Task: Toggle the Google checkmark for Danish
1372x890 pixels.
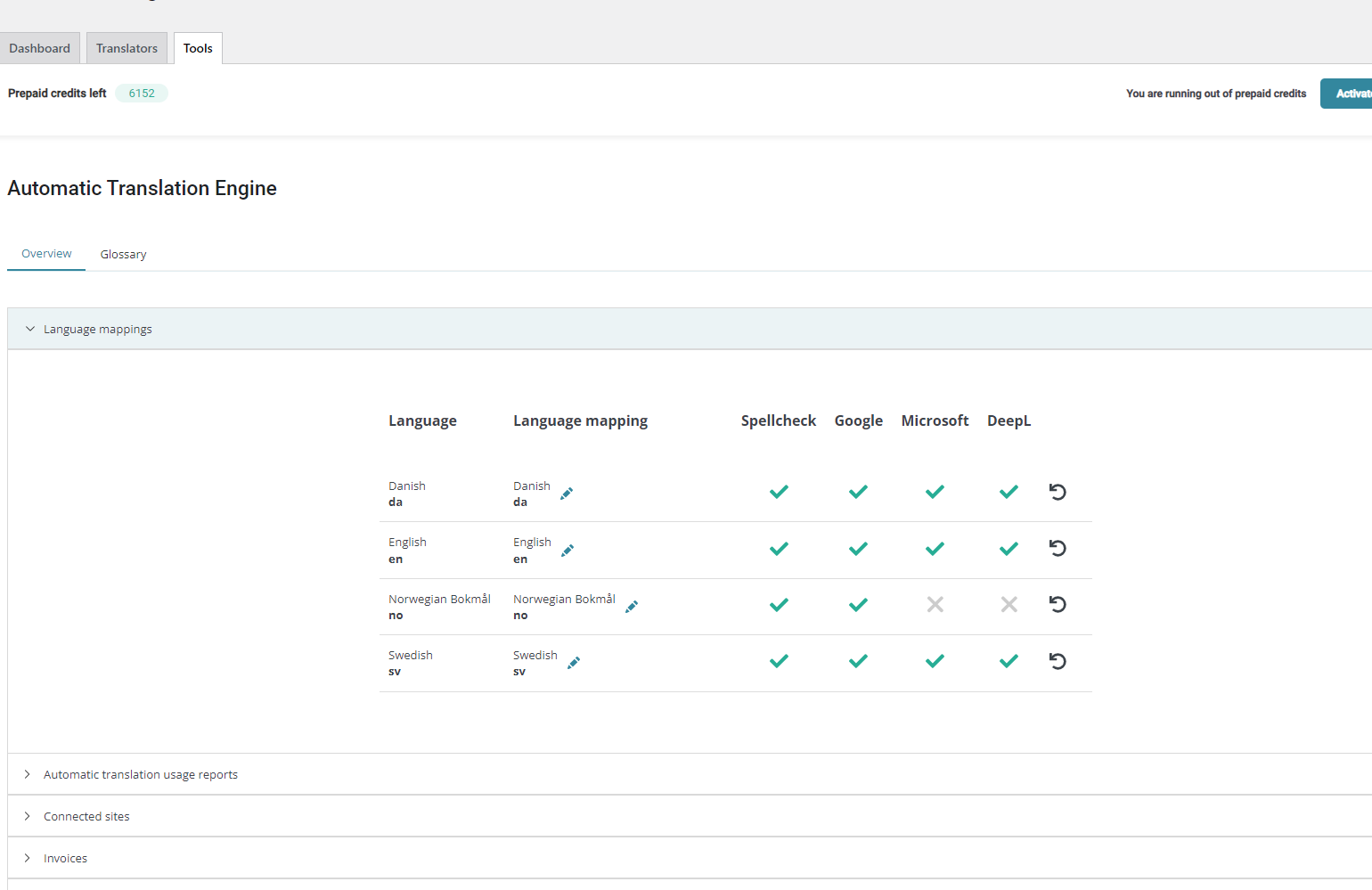Action: coord(858,492)
